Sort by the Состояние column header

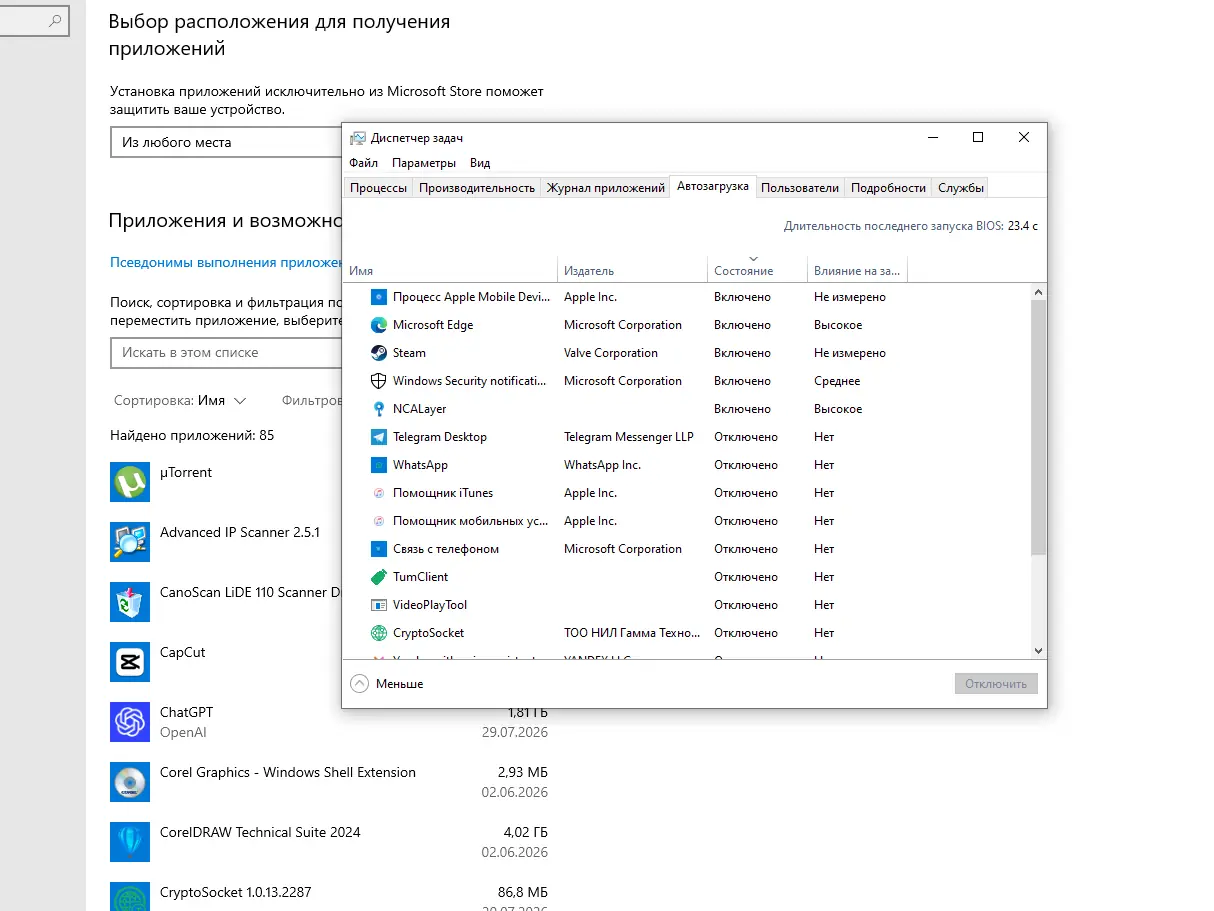[x=757, y=271]
